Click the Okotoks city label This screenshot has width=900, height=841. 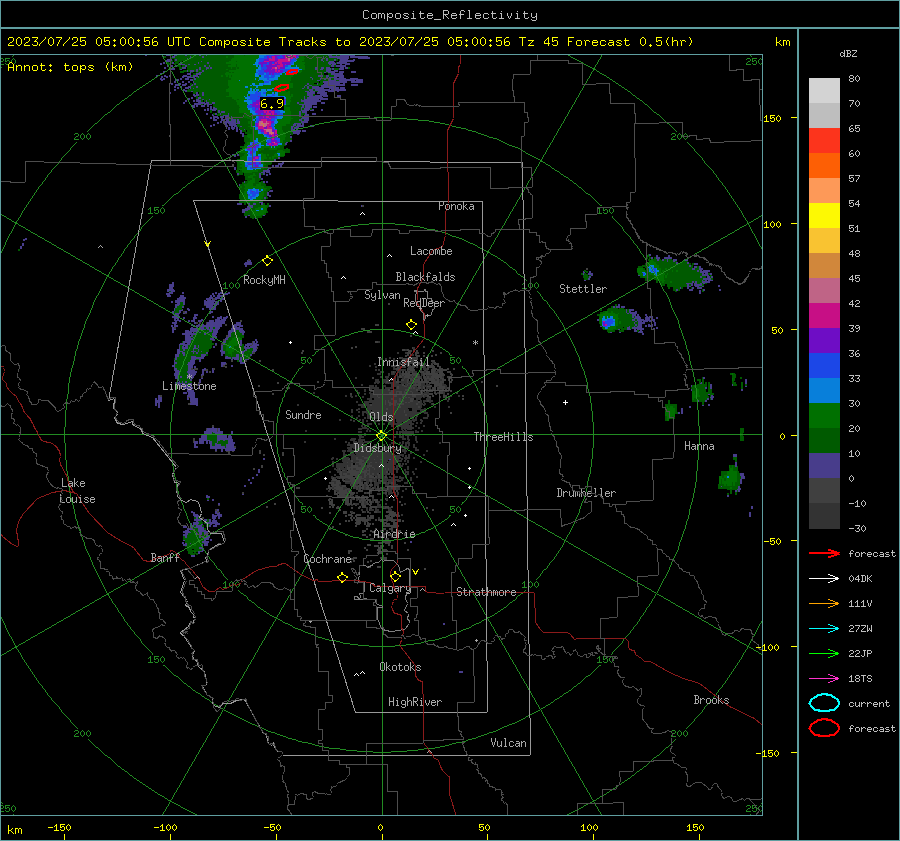tap(400, 667)
